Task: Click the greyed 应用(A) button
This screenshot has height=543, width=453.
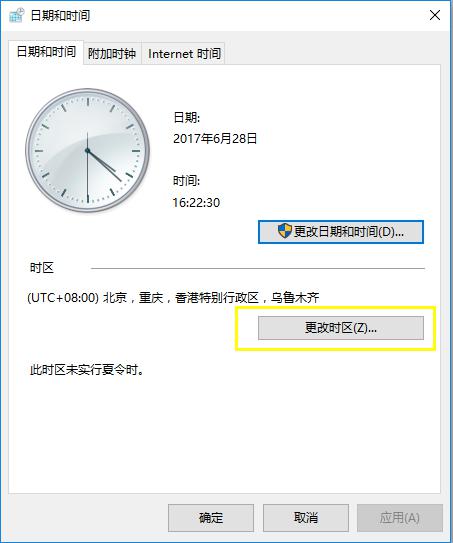Action: tap(400, 518)
